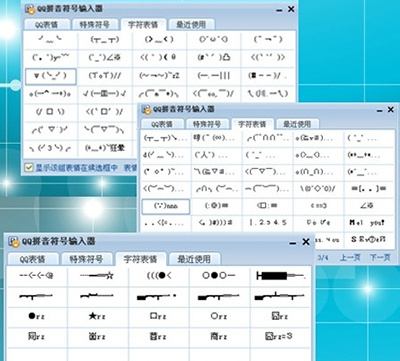Image resolution: width=400 pixels, height=361 pixels.
Task: Select 字符表情 tab in middle window
Action: pos(252,124)
